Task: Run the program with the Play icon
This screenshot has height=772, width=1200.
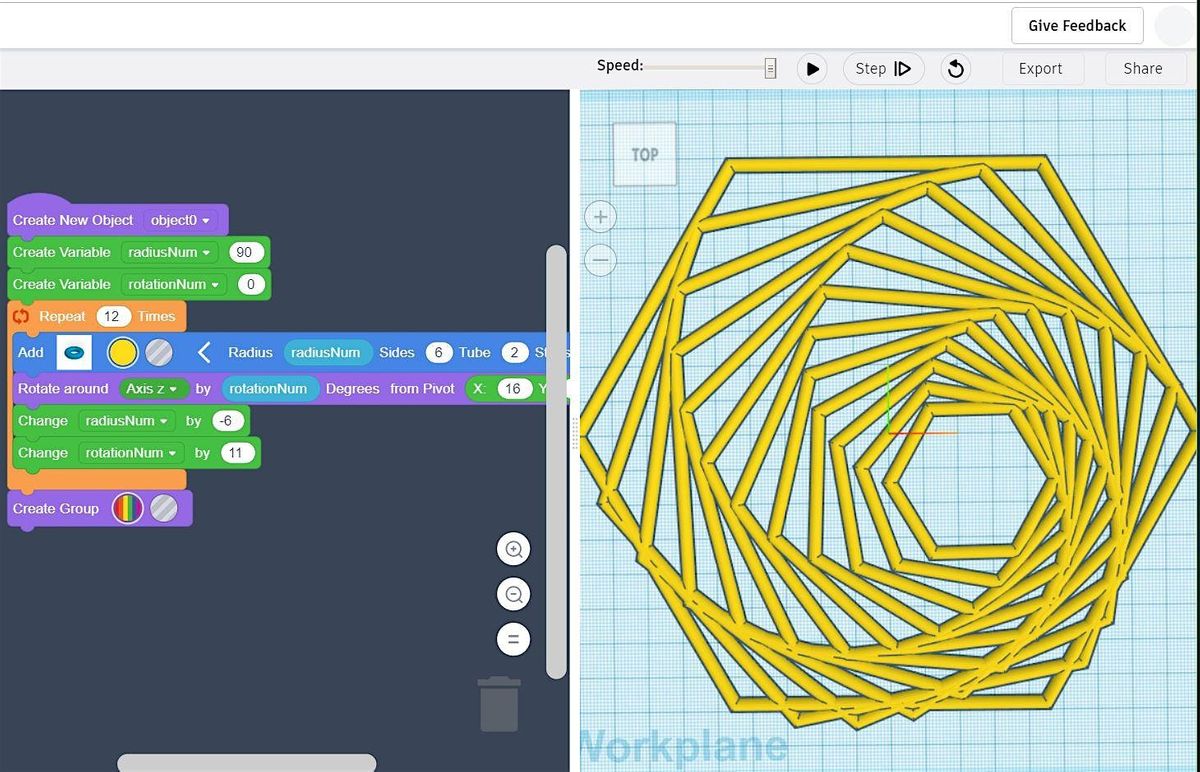Action: tap(812, 68)
